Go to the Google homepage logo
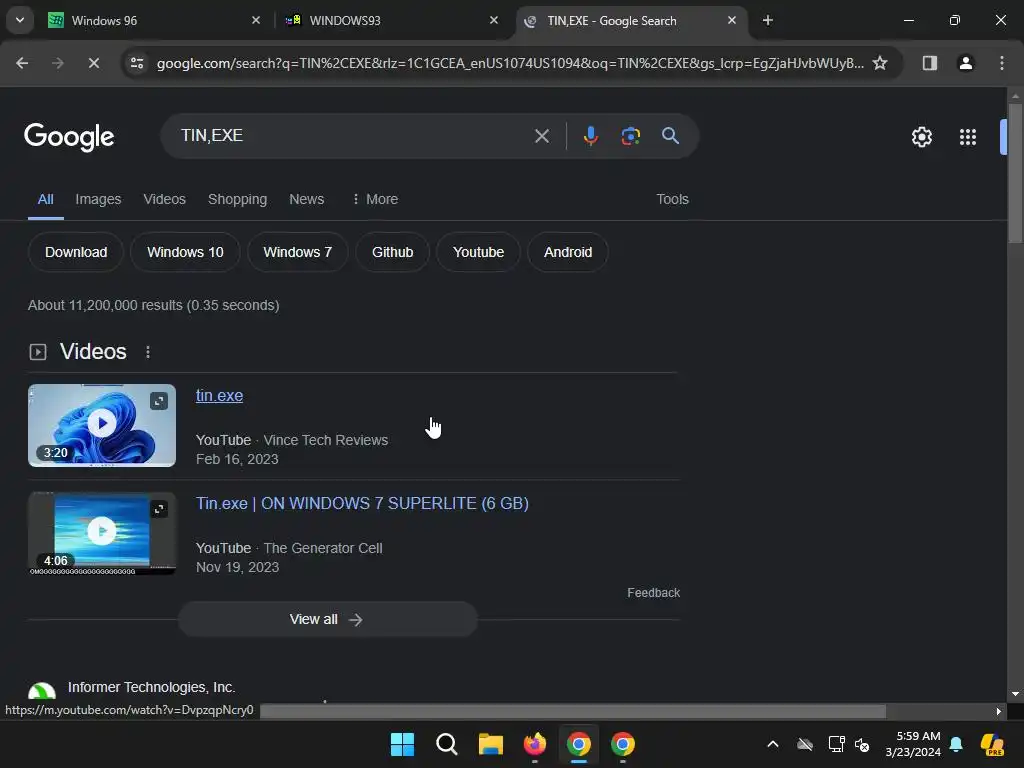 tap(69, 136)
